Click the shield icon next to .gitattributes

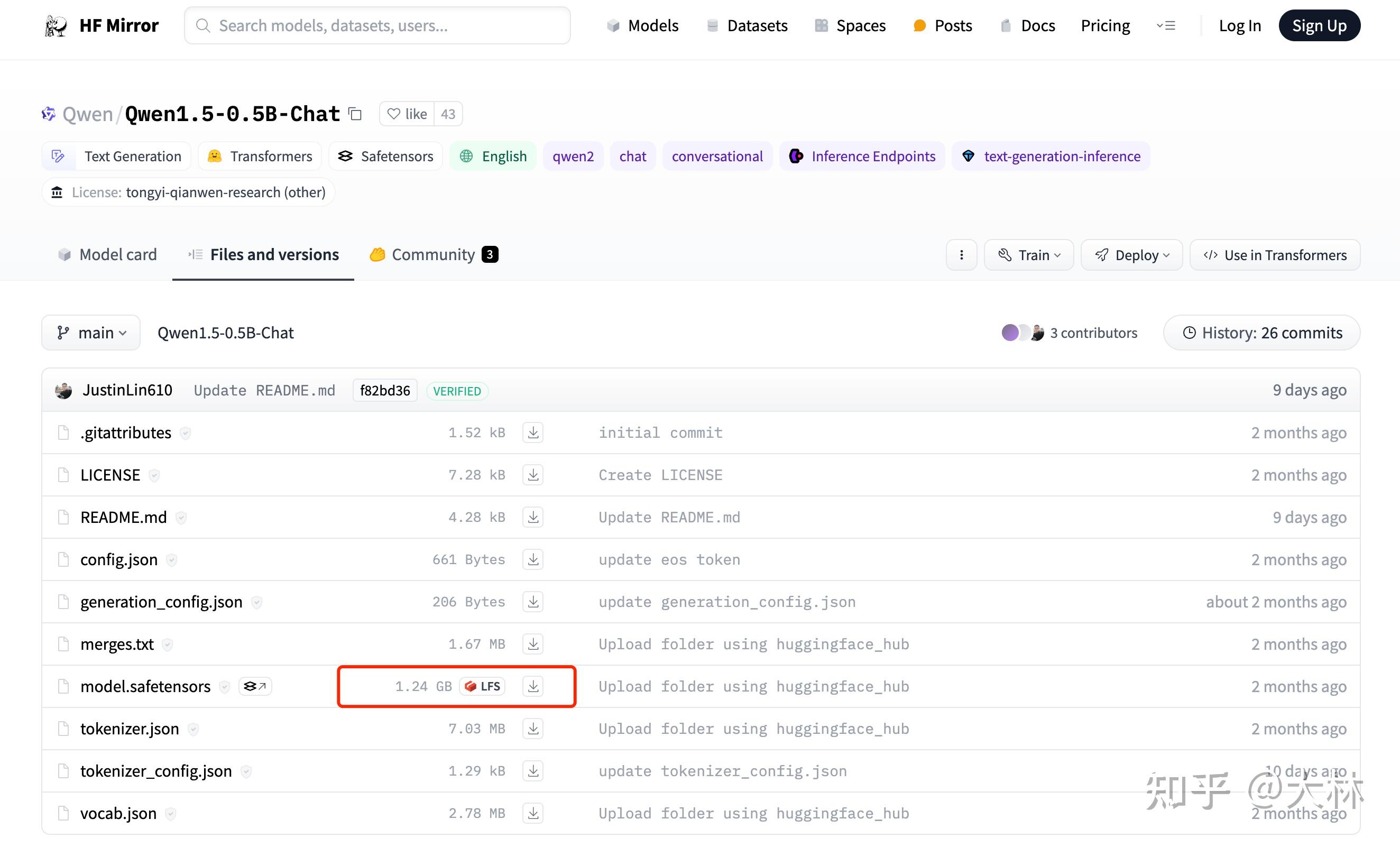[185, 434]
